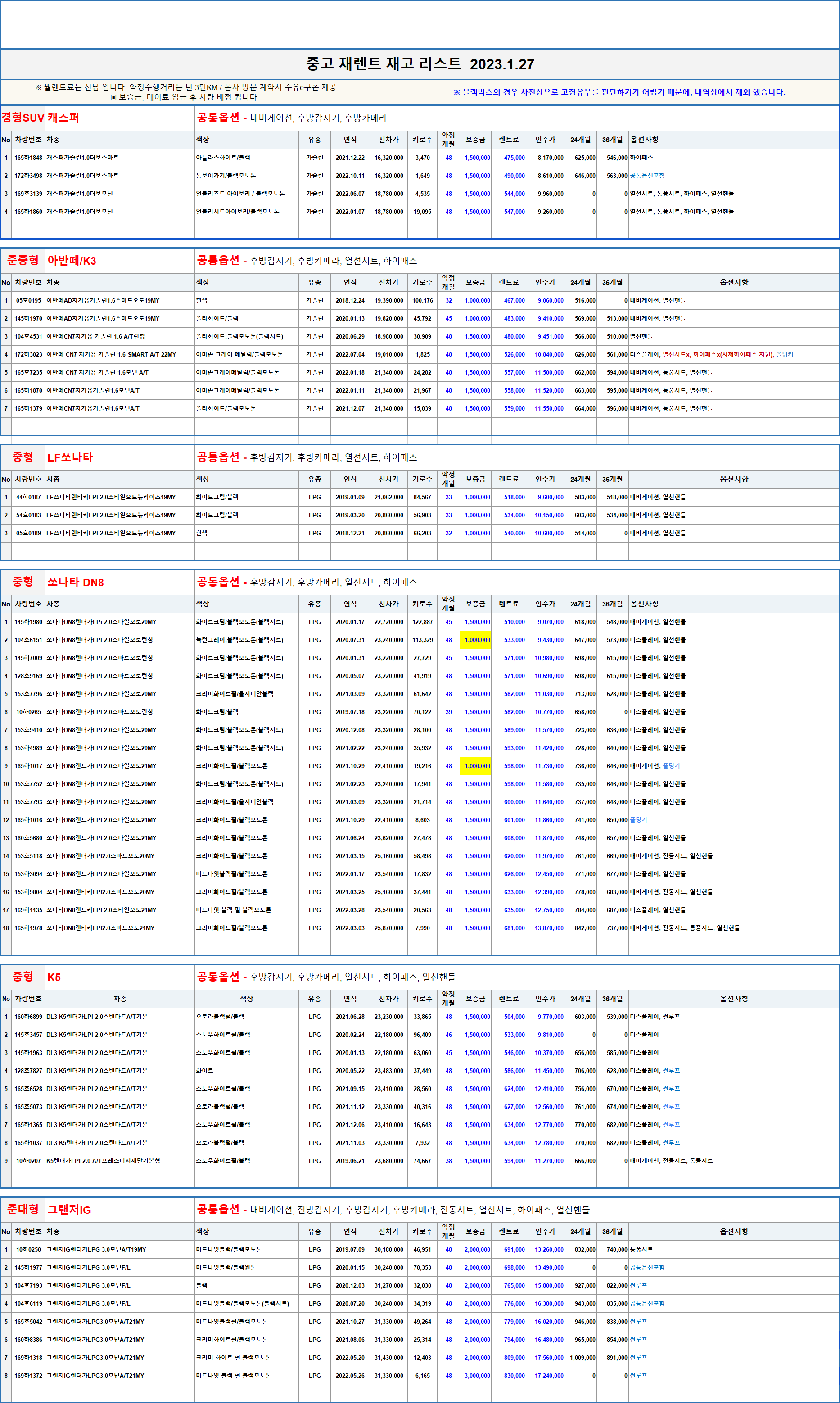Click vehicle number "165하1848"

click(x=28, y=158)
